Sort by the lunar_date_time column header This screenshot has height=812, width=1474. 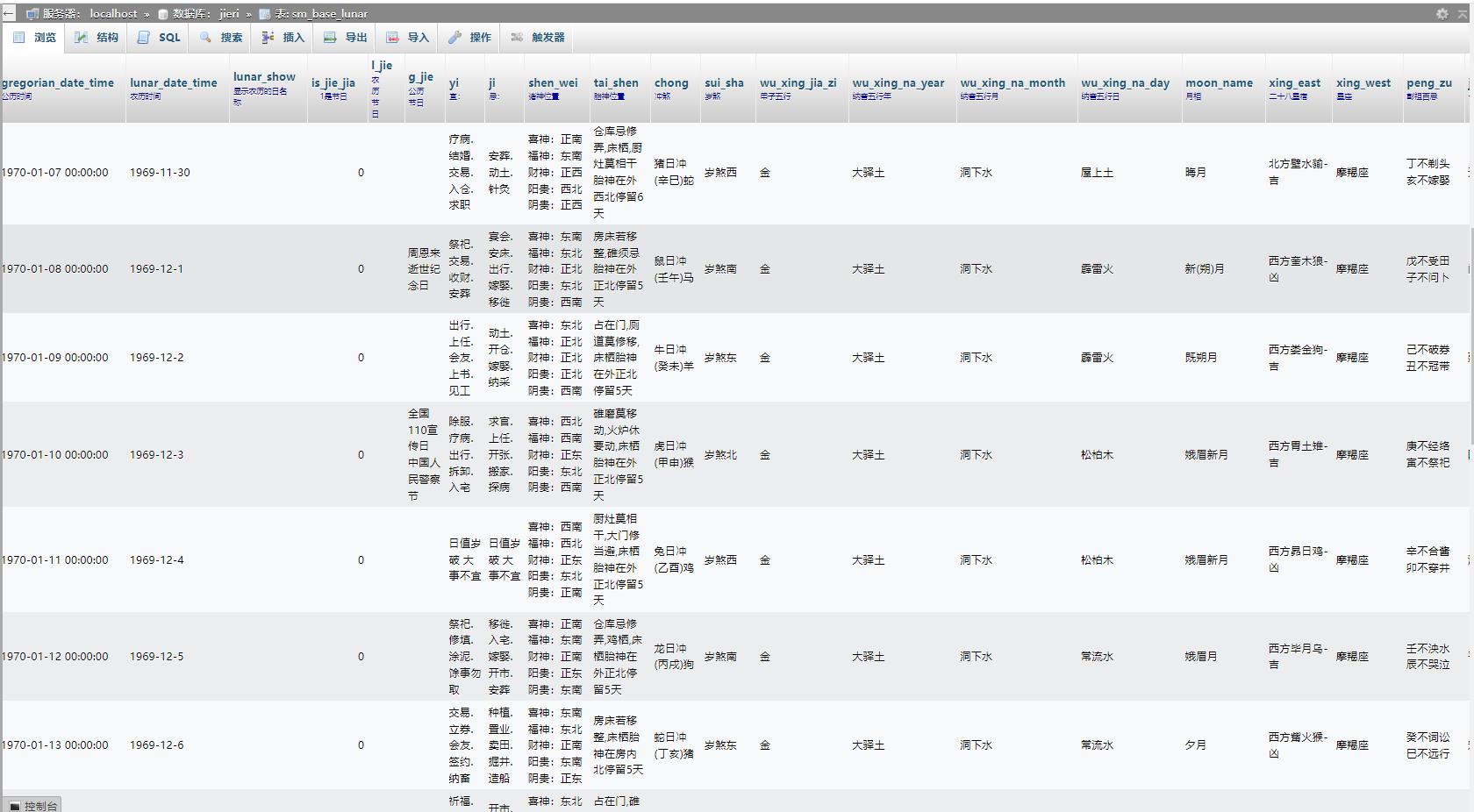[173, 82]
